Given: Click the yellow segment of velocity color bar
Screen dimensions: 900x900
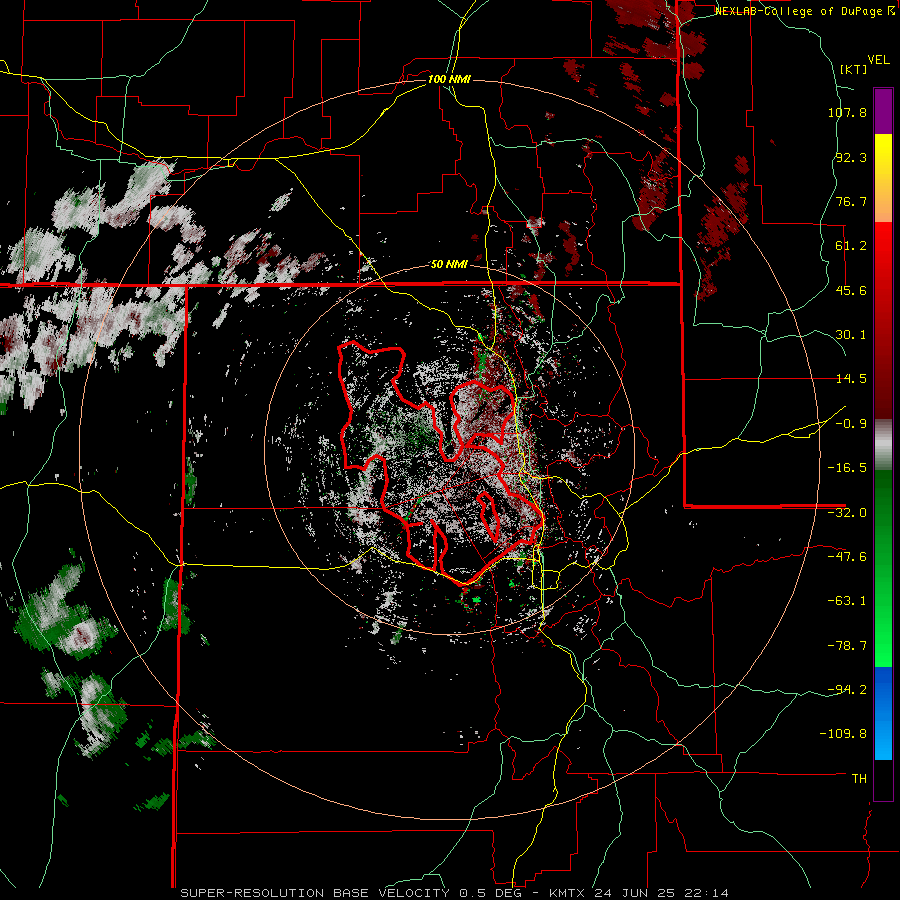Looking at the screenshot, I should [x=883, y=178].
